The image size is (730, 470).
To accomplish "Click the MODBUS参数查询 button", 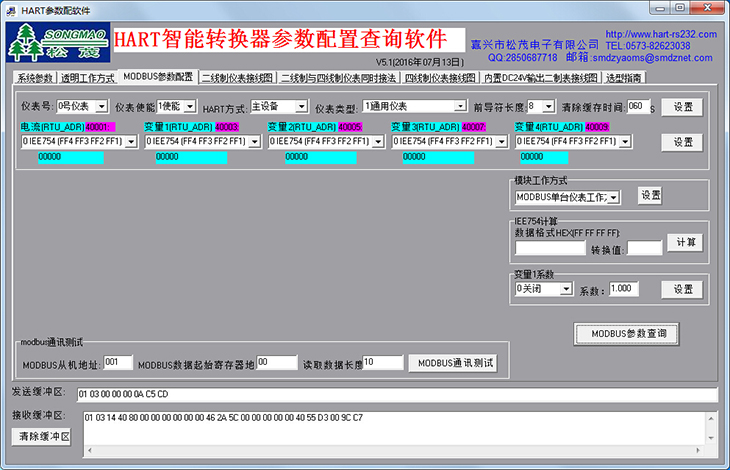I will 627,333.
